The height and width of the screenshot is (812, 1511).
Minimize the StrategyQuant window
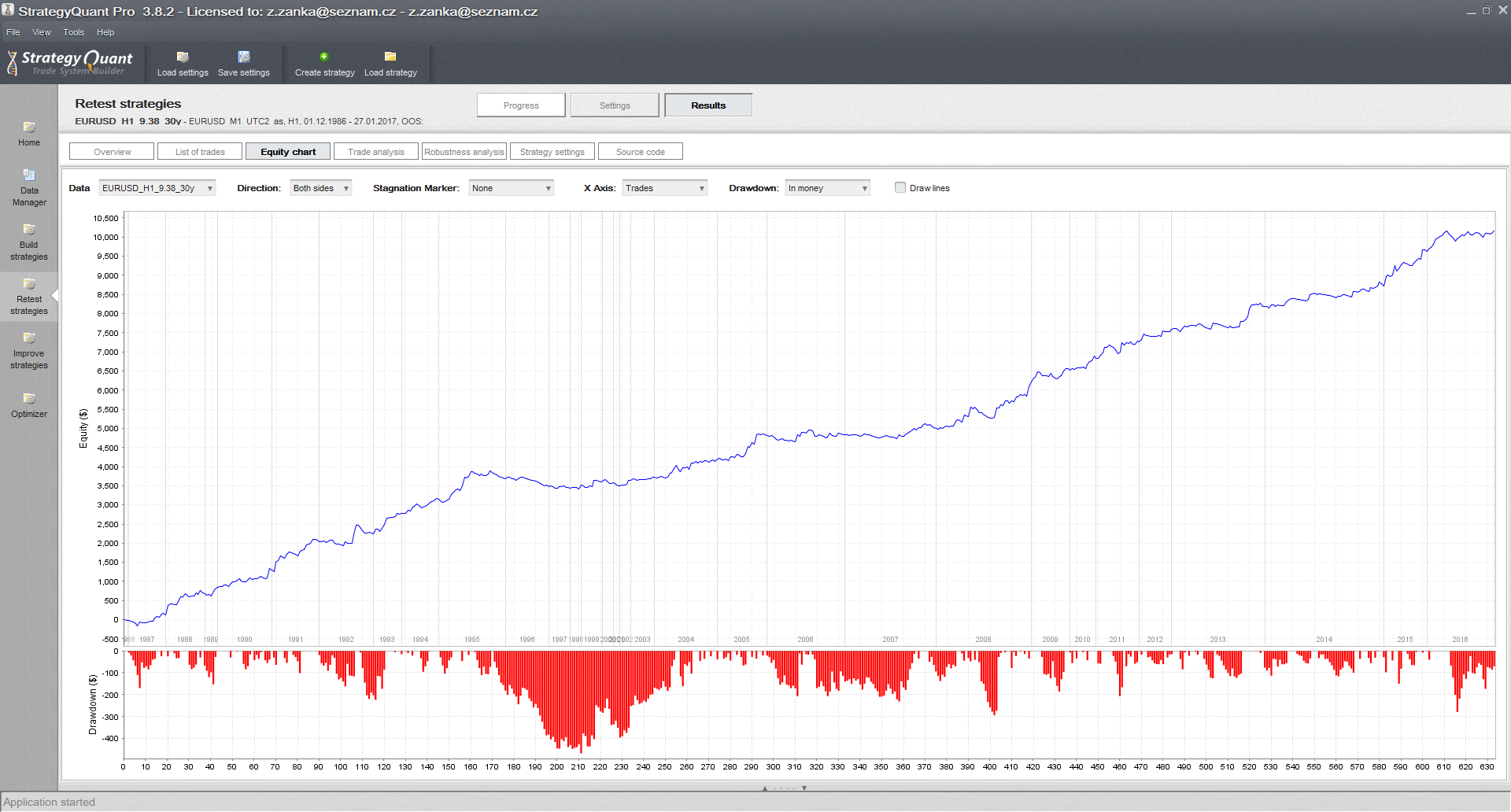(1471, 11)
